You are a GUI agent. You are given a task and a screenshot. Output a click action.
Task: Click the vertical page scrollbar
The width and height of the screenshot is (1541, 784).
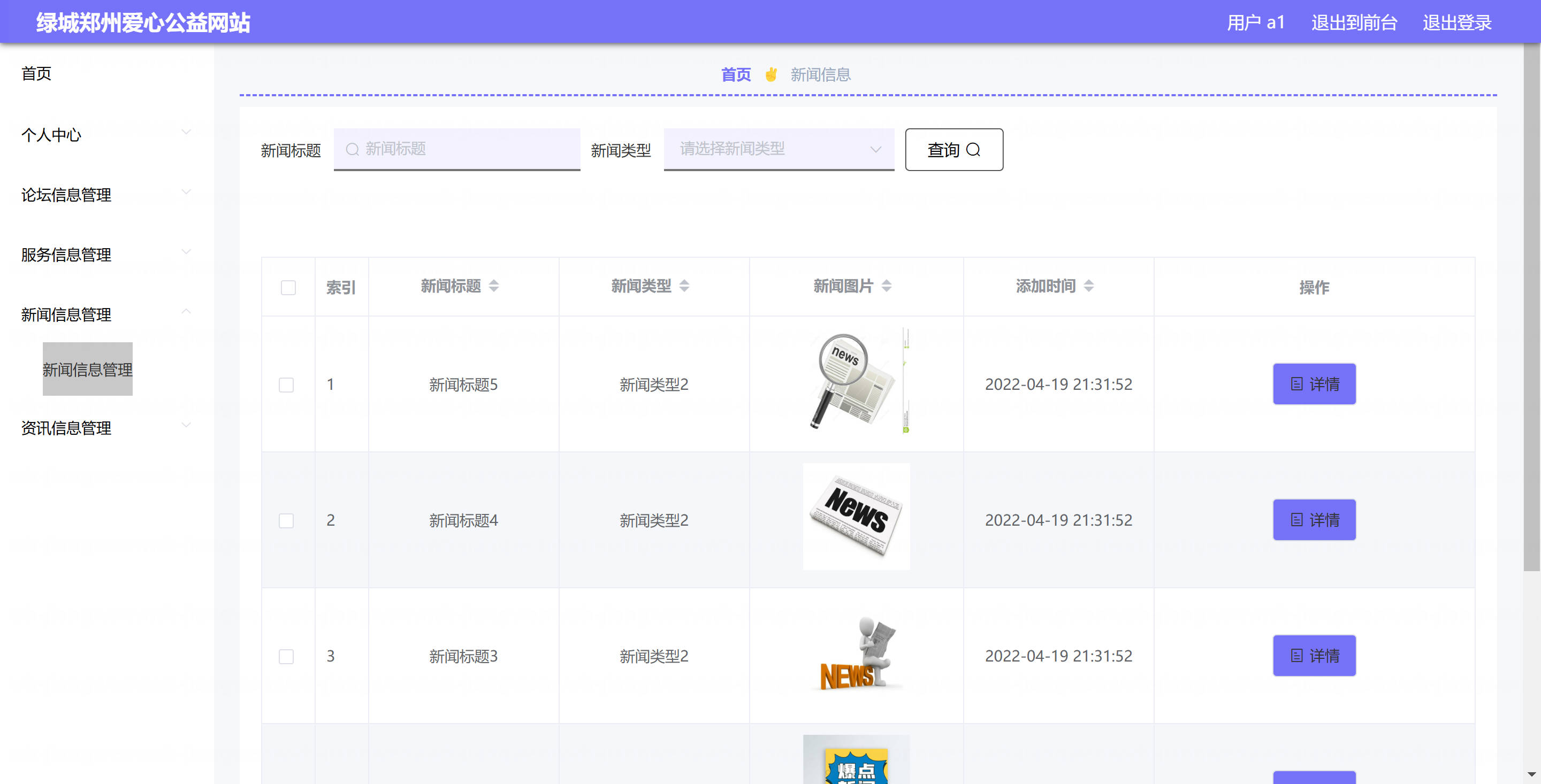tap(1531, 308)
